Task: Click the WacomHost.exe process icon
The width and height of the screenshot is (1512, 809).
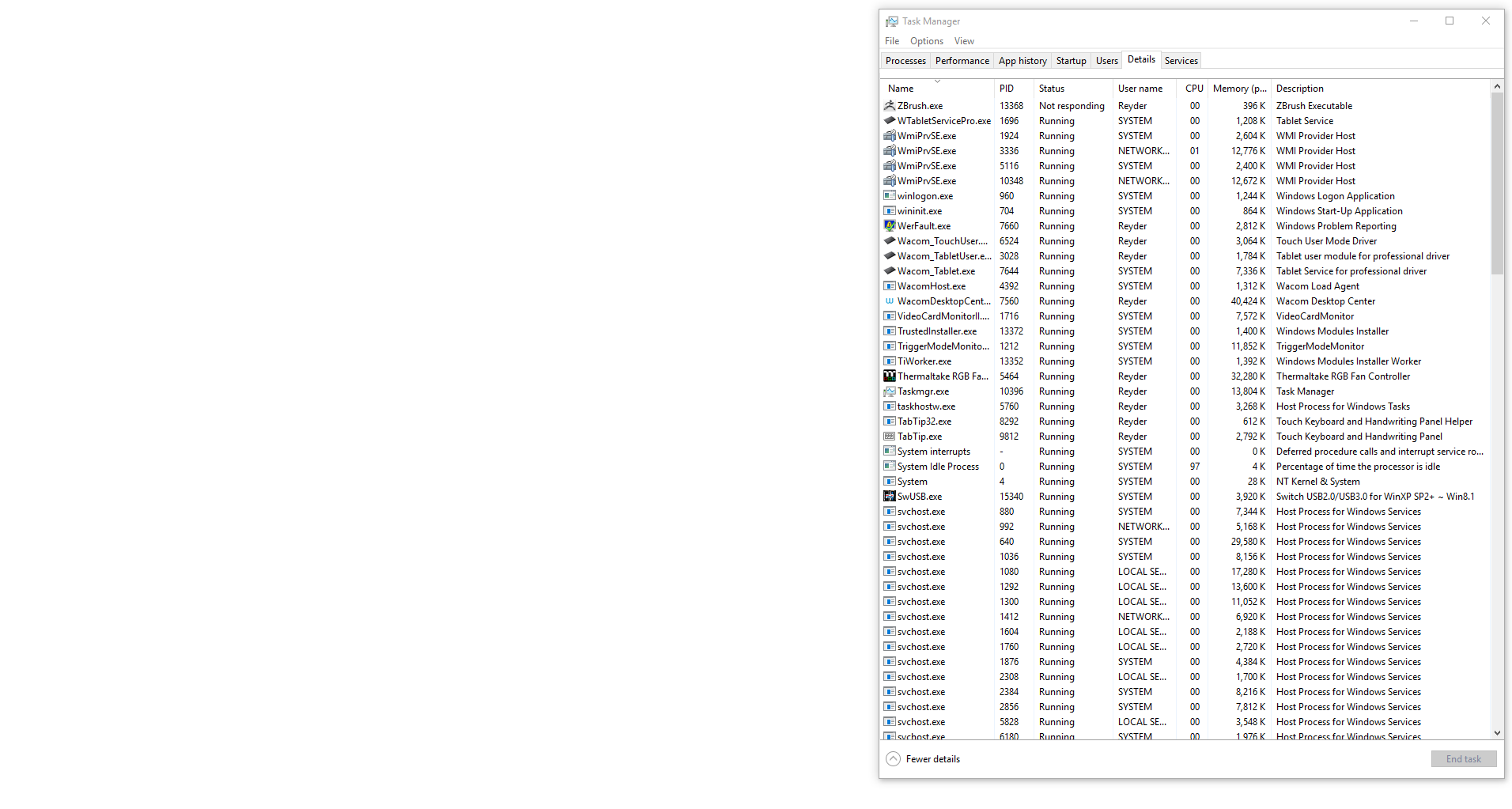Action: click(x=890, y=286)
